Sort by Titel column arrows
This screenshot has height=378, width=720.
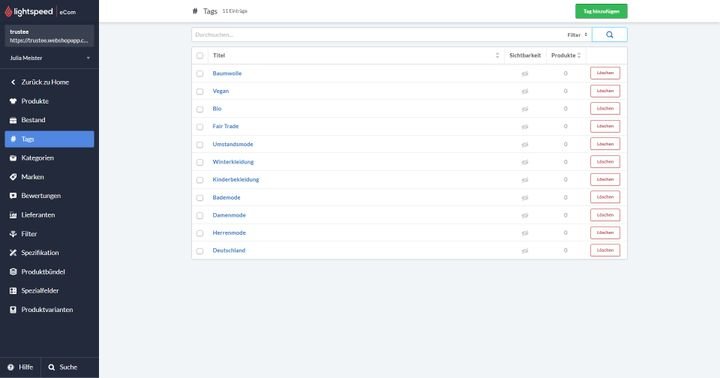pyautogui.click(x=497, y=56)
